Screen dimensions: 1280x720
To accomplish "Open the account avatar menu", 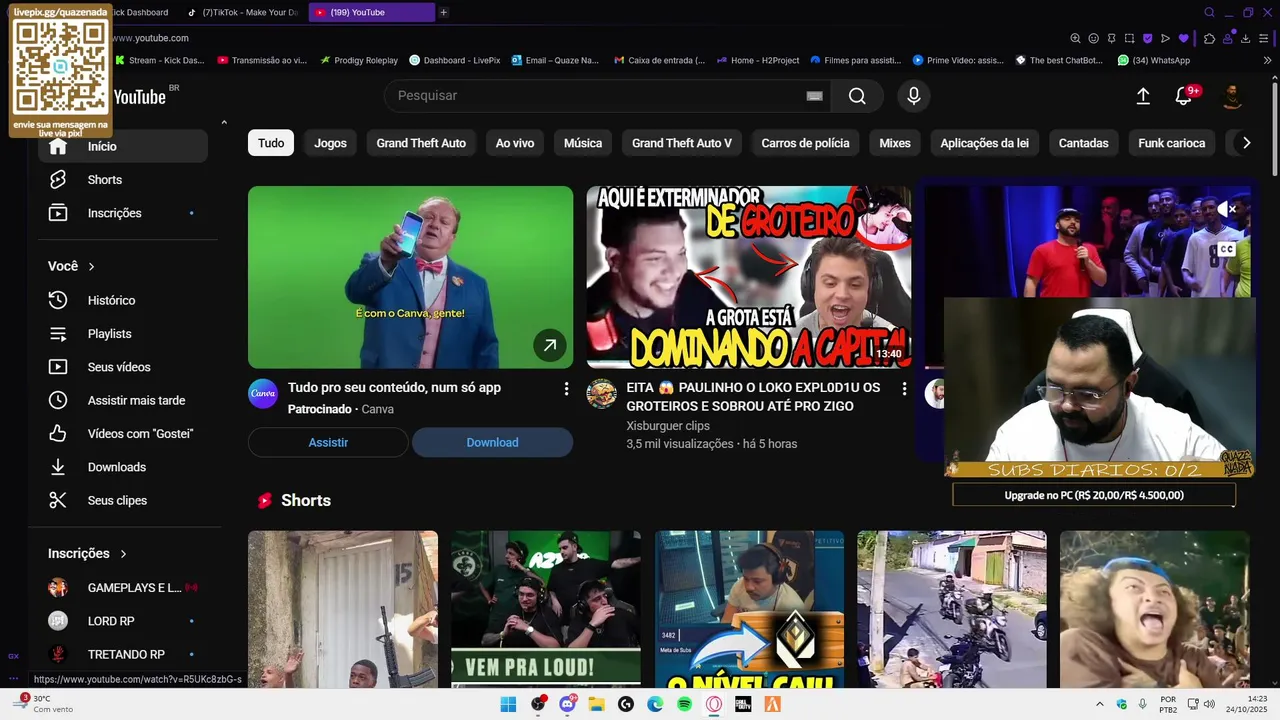I will [x=1232, y=96].
